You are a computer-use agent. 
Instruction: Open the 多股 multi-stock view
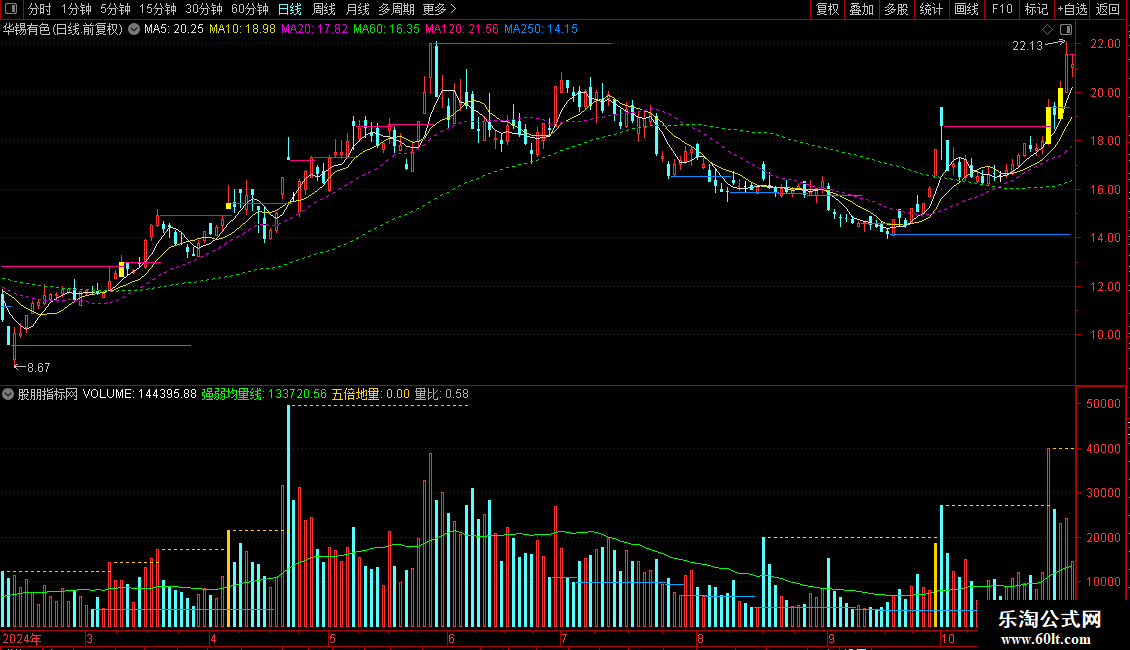pos(897,9)
